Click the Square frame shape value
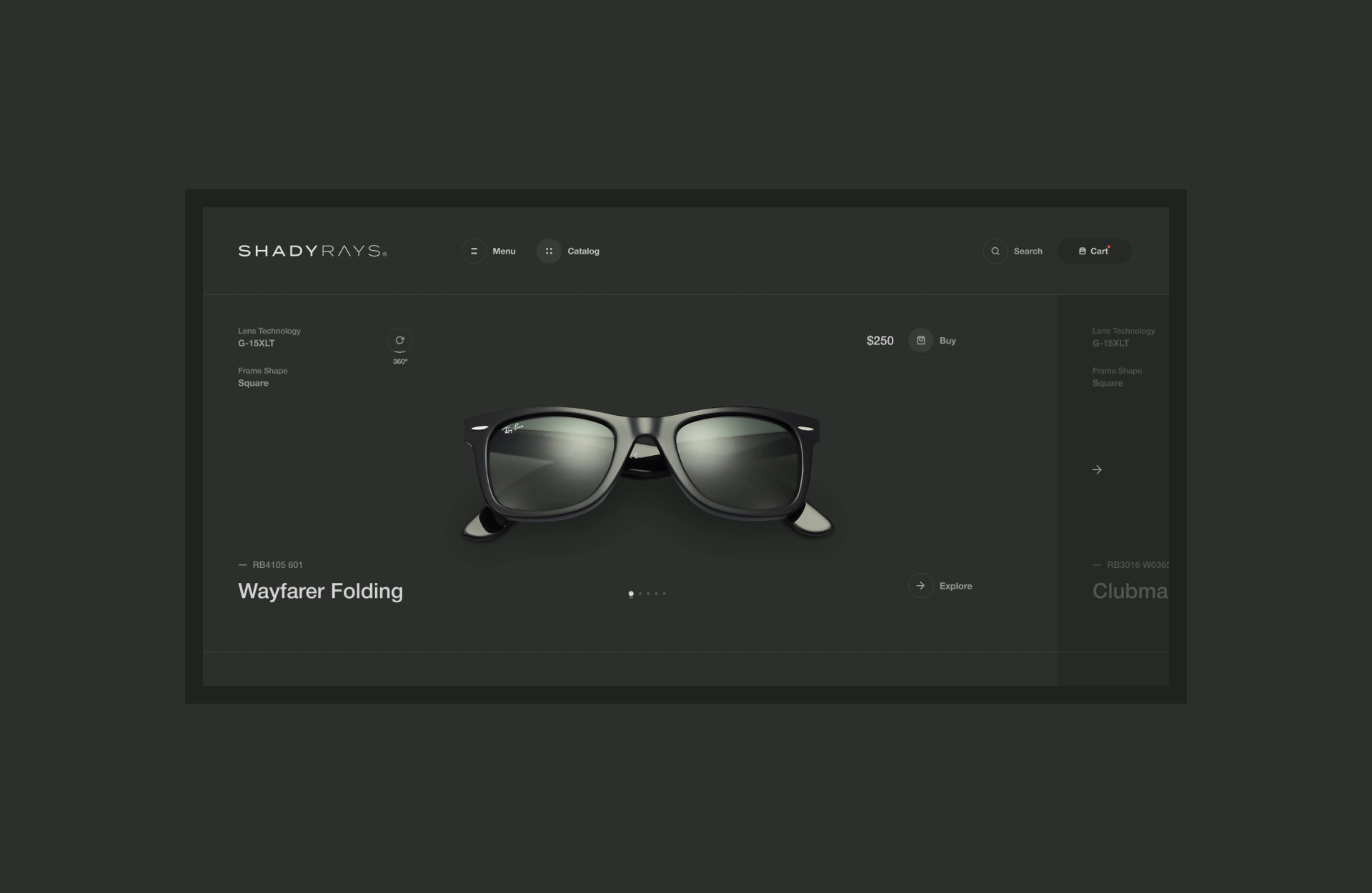Screen dimensions: 1372x893 click(x=253, y=384)
